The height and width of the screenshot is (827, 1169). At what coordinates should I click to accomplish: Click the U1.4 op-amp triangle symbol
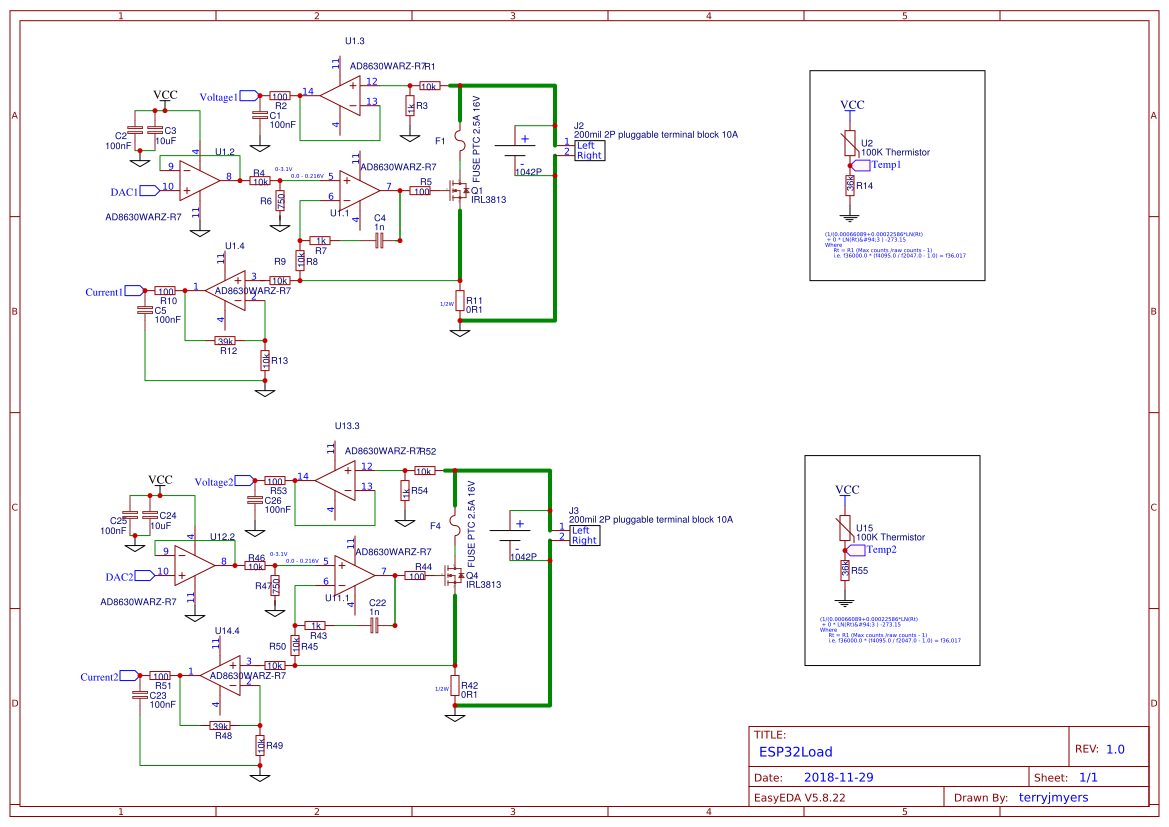coord(226,291)
